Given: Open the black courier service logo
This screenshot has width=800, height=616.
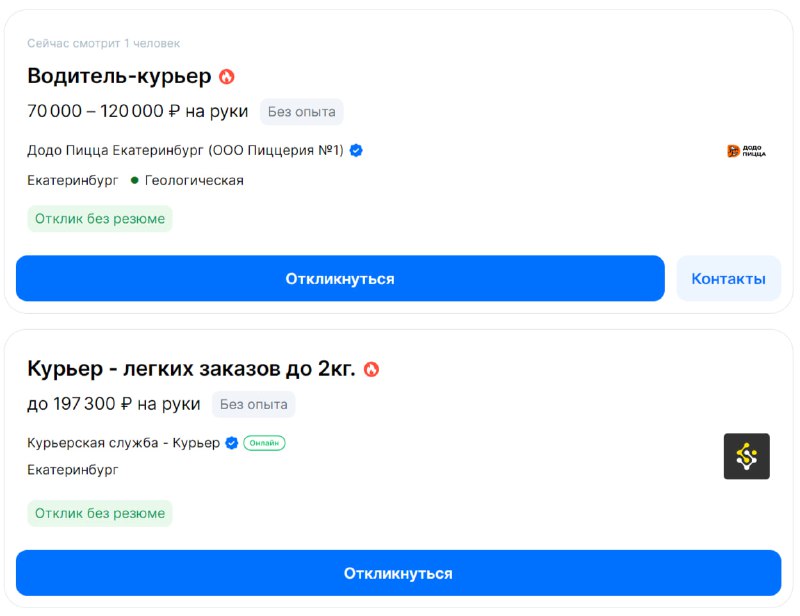Looking at the screenshot, I should (x=746, y=456).
